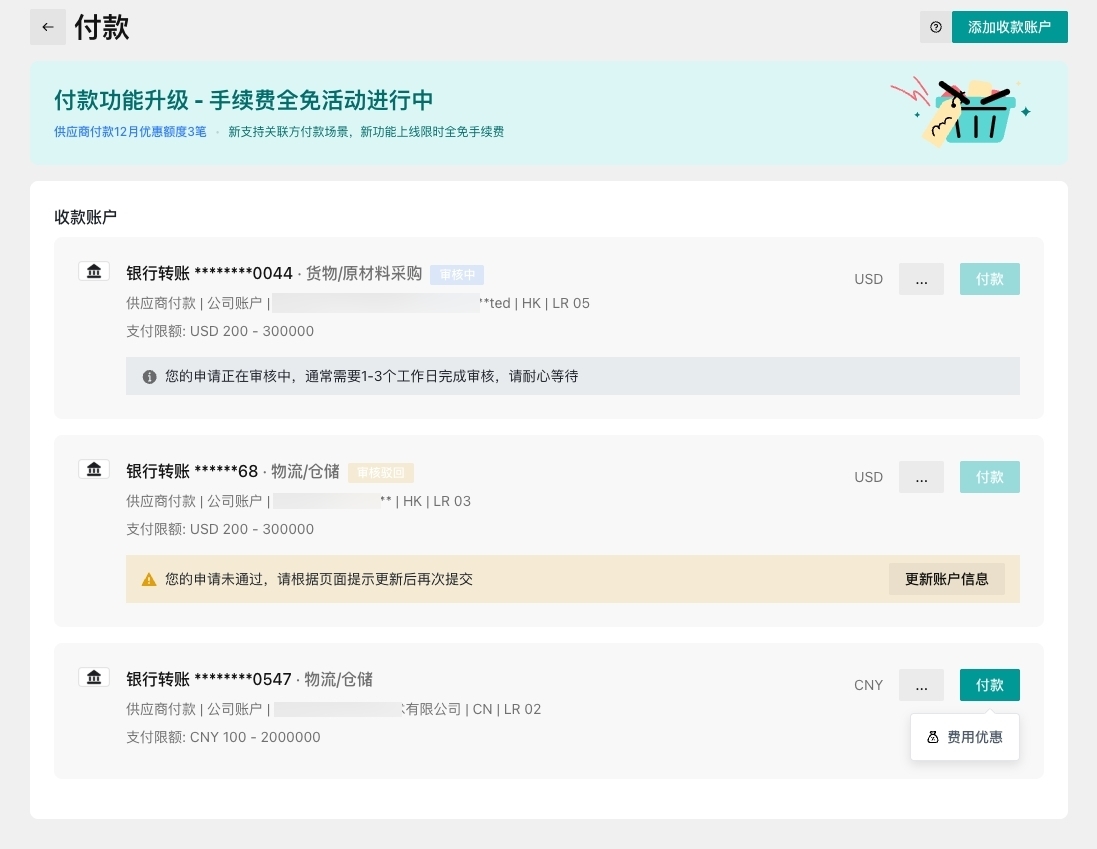Click 付款 button for CNY account 0547

tap(989, 685)
